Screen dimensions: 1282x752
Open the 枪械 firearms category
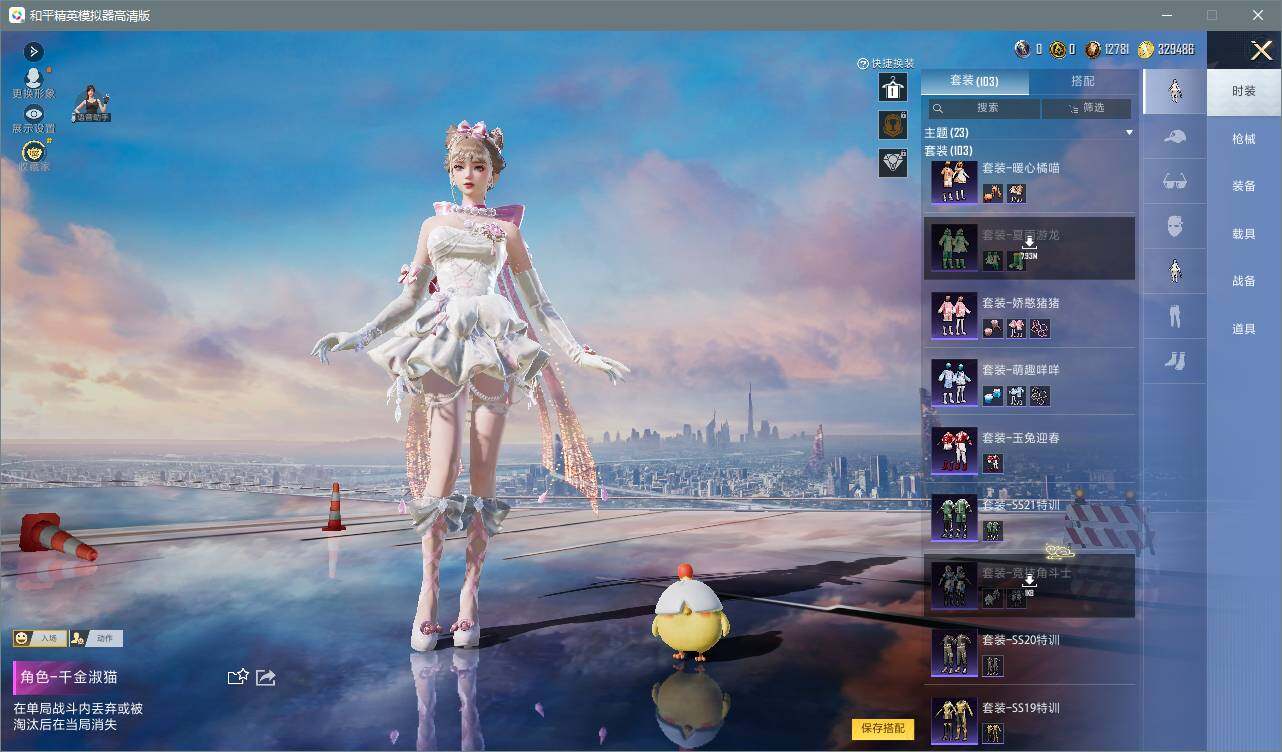pyautogui.click(x=1244, y=139)
